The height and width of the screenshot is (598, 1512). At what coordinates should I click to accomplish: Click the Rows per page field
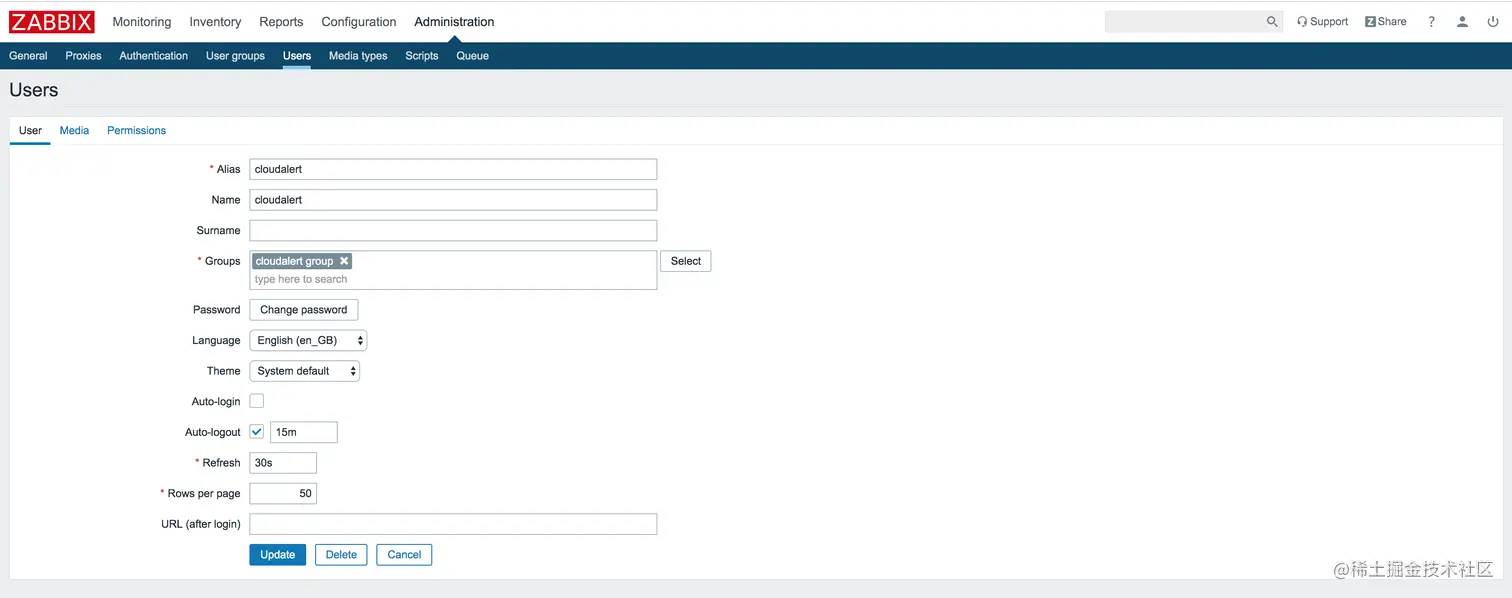283,493
